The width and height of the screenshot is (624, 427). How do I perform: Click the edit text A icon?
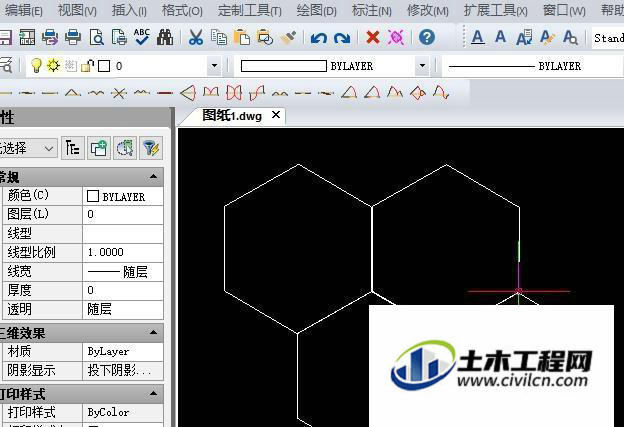[524, 37]
